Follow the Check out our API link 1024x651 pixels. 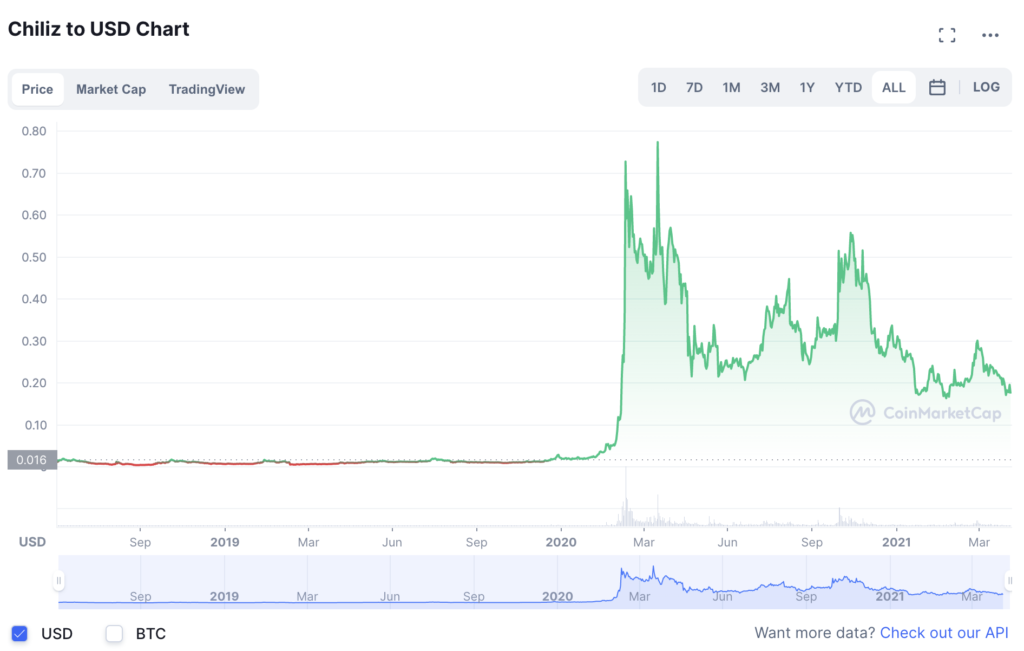pos(944,633)
